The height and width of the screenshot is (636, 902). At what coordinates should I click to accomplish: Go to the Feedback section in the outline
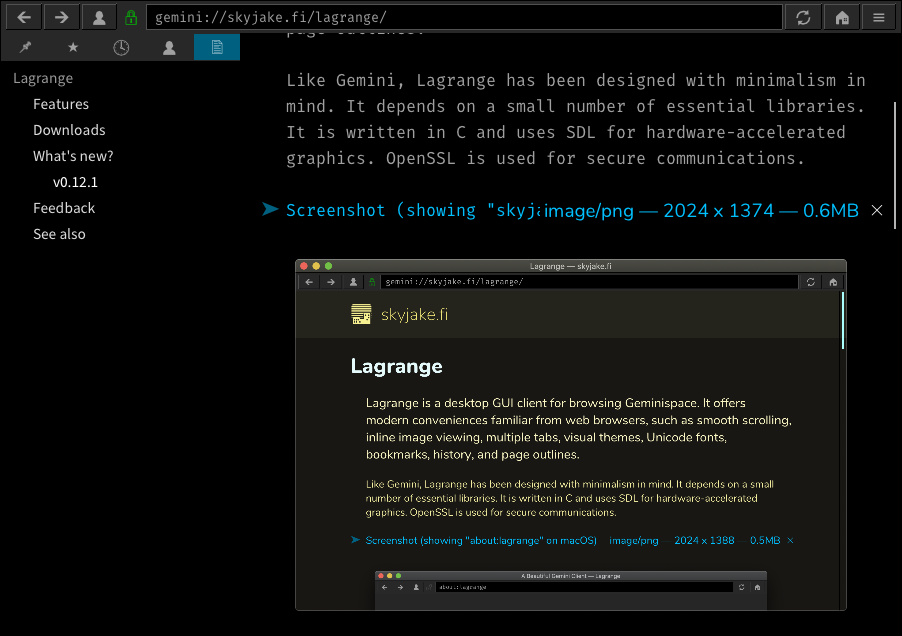click(x=64, y=208)
